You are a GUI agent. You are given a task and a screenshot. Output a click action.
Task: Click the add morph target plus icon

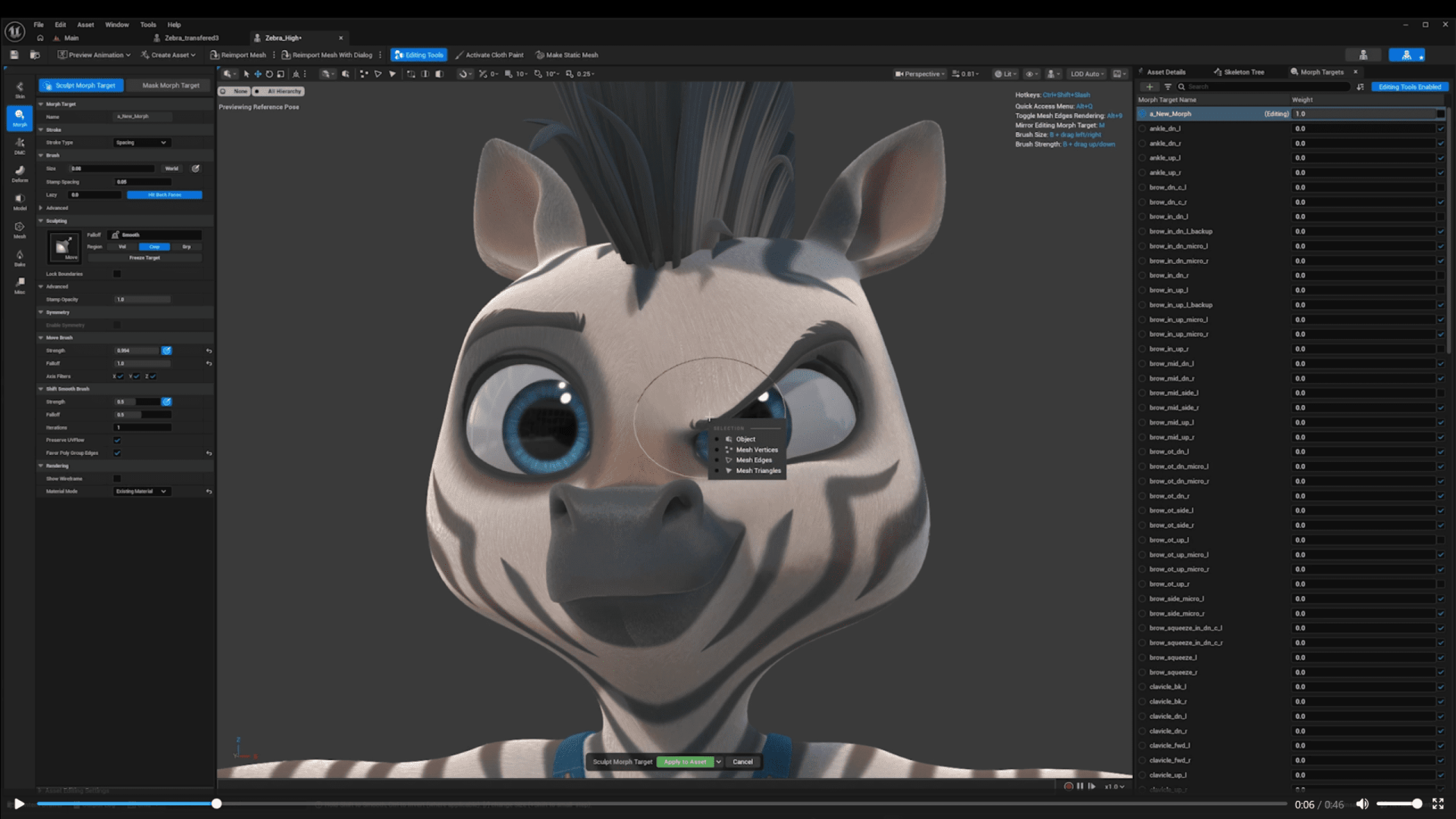1150,86
